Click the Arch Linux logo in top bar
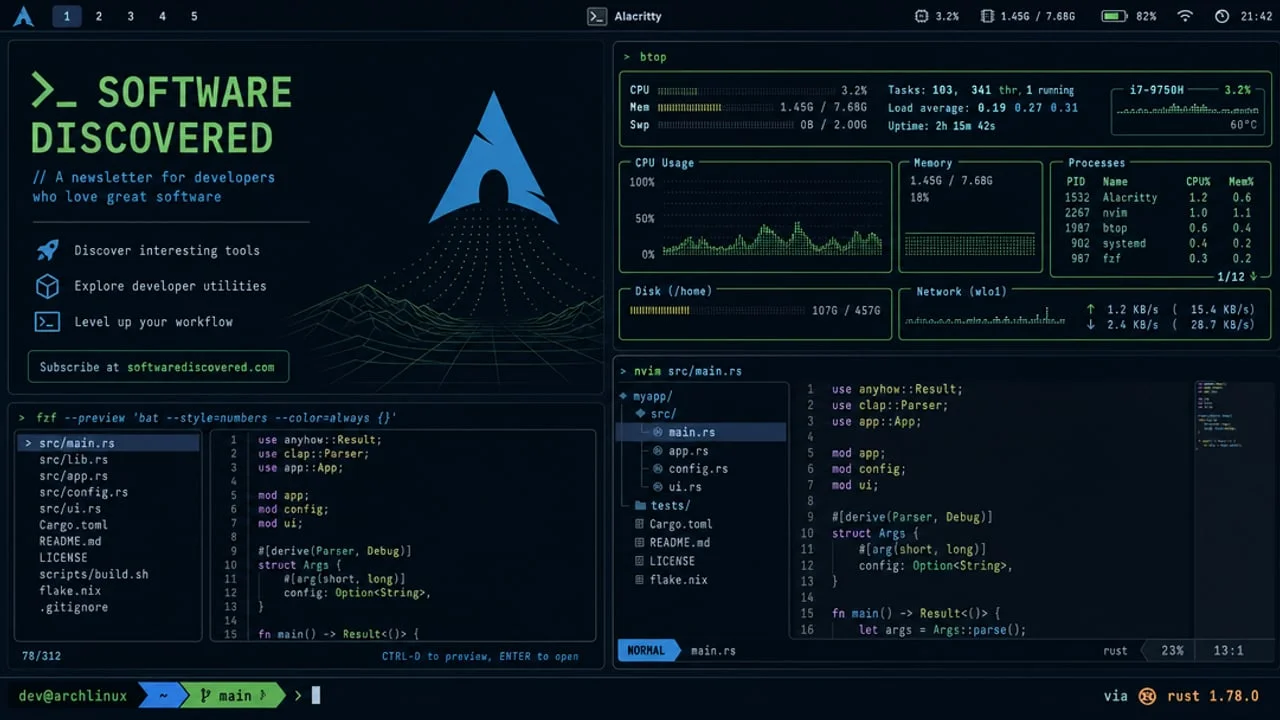The height and width of the screenshot is (720, 1280). pos(23,16)
